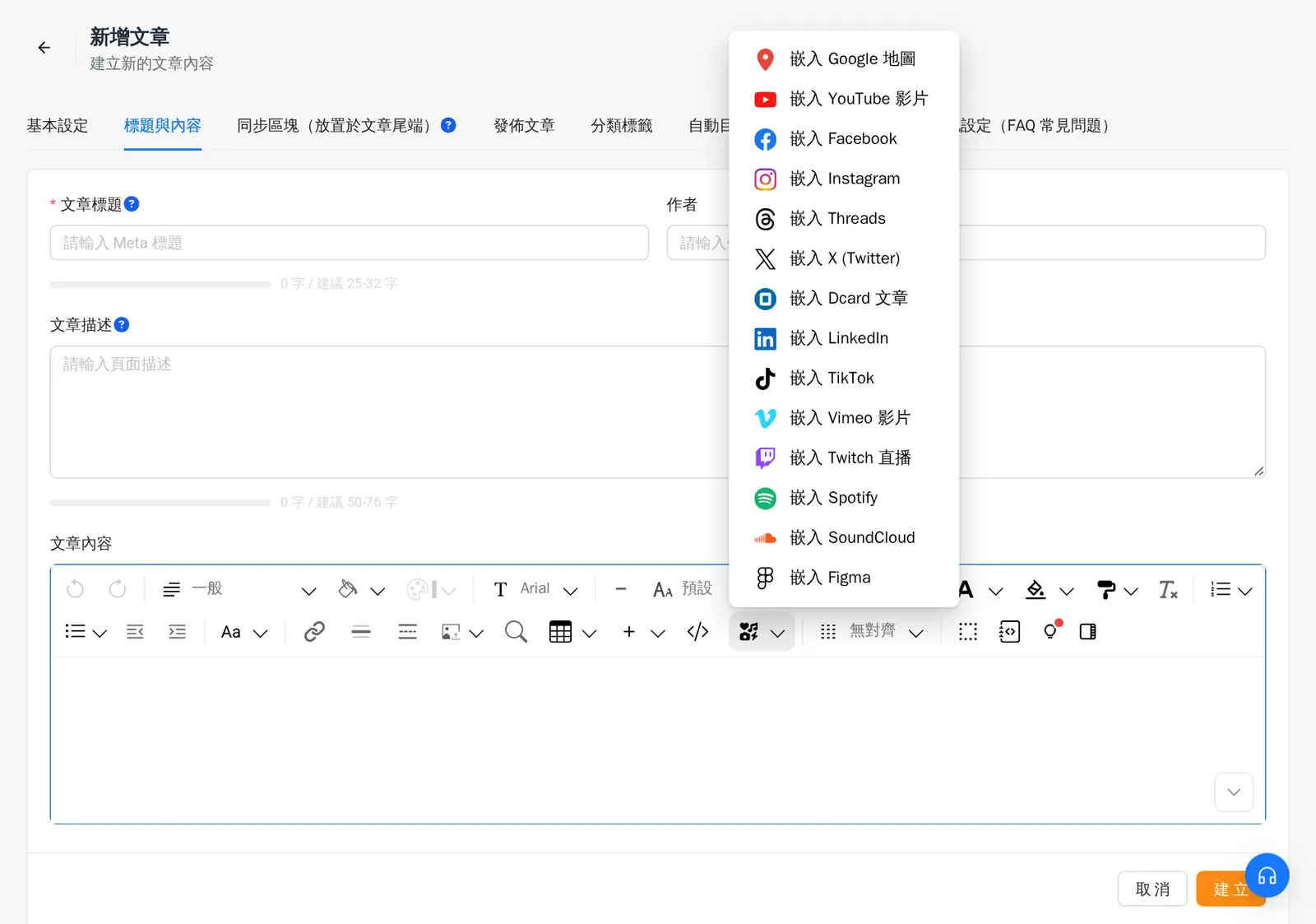This screenshot has height=924, width=1316.
Task: Open the find and replace magnifier tool
Action: [x=516, y=632]
